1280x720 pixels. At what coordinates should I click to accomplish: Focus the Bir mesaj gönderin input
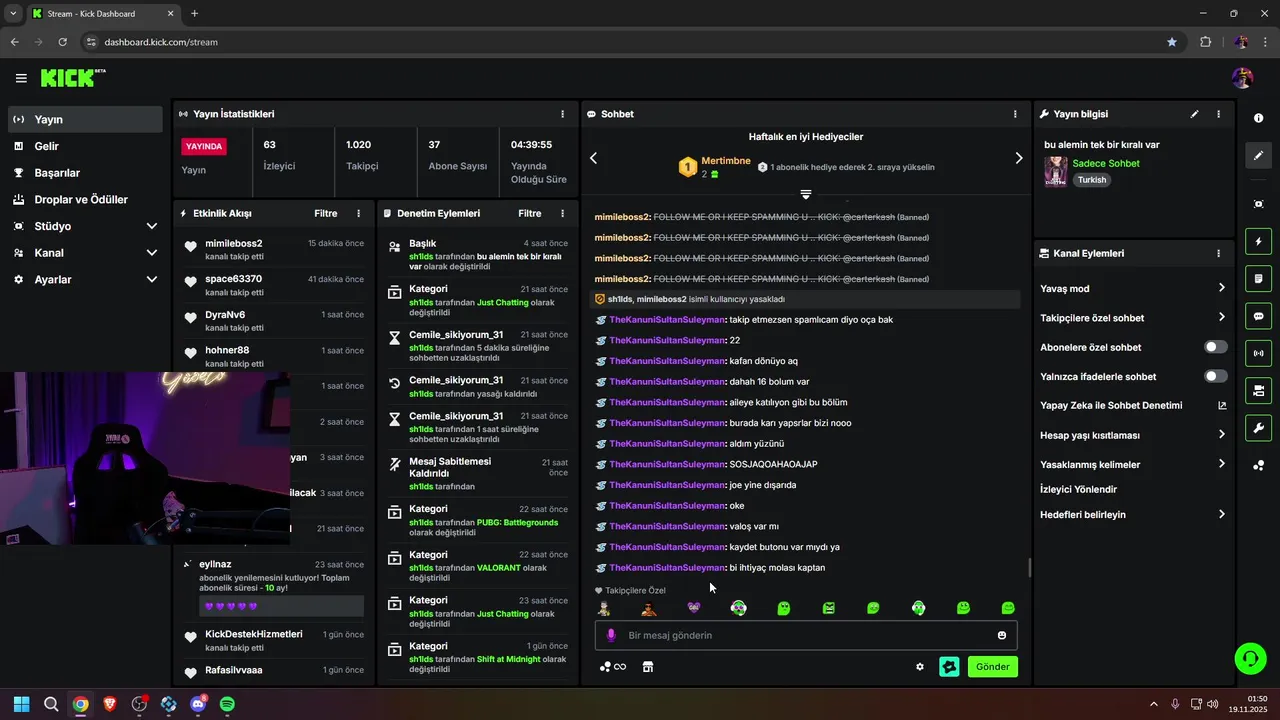tap(806, 635)
